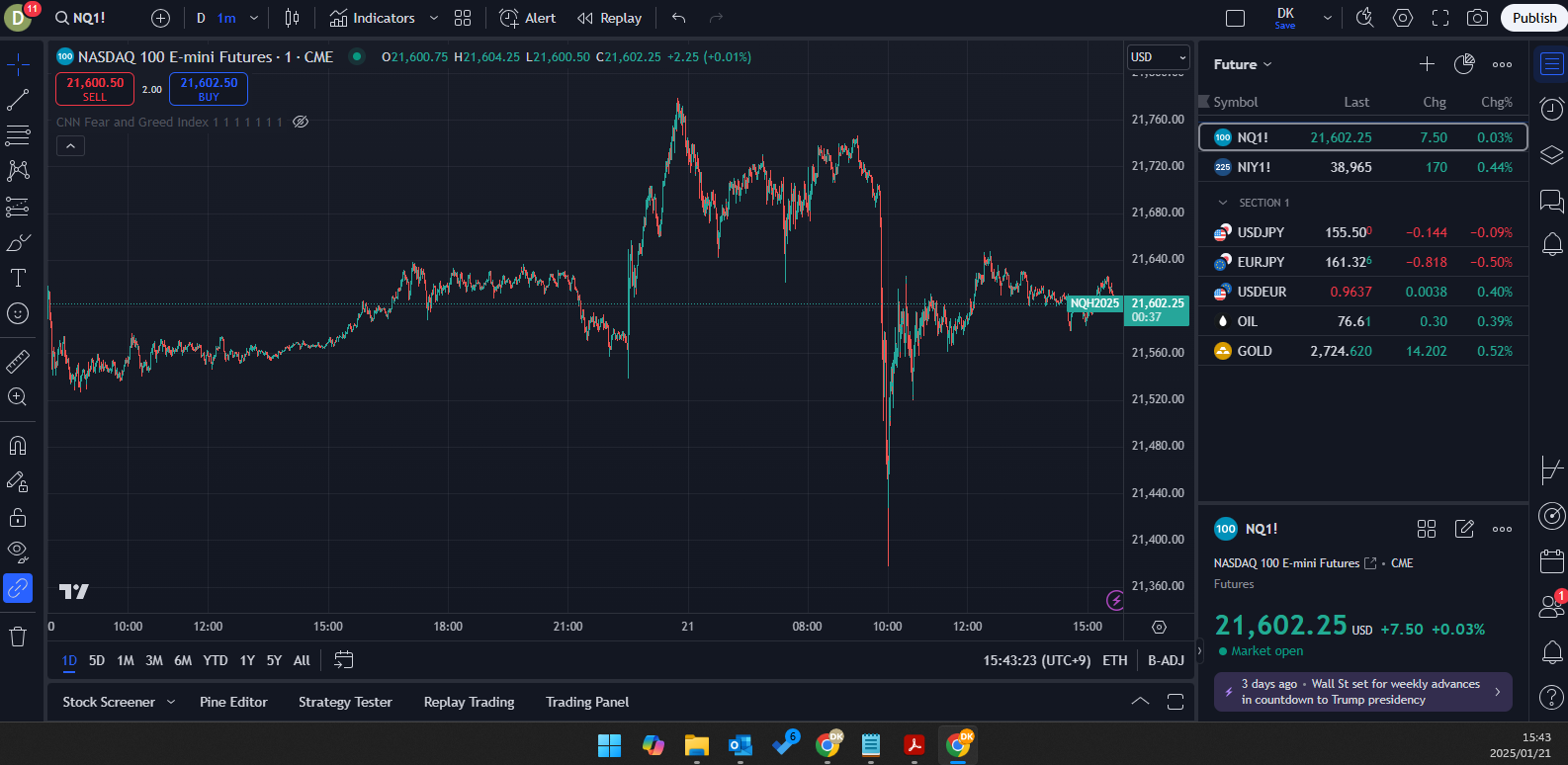This screenshot has width=1568, height=765.
Task: Publish the chart idea
Action: coord(1534,18)
